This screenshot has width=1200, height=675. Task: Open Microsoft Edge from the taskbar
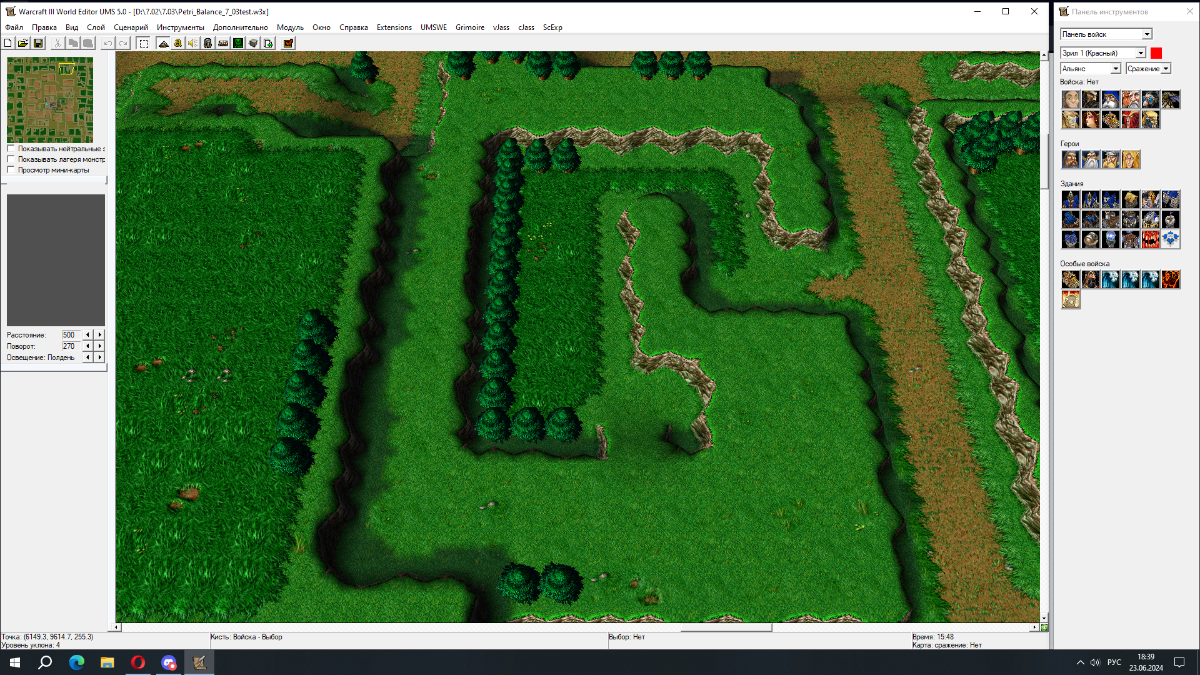pos(76,662)
